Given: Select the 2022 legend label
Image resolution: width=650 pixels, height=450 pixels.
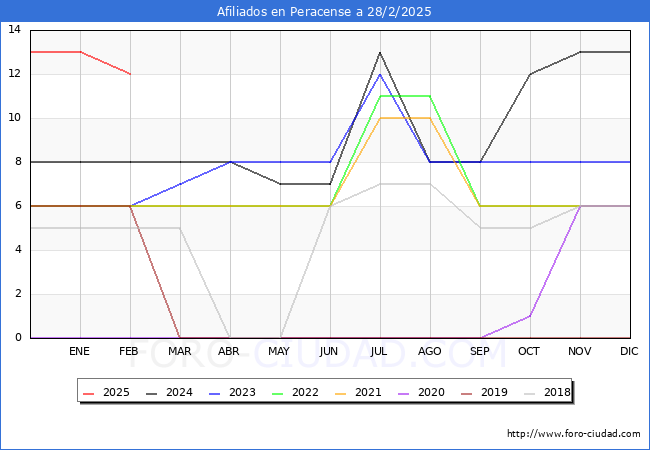Looking at the screenshot, I should [x=305, y=392].
